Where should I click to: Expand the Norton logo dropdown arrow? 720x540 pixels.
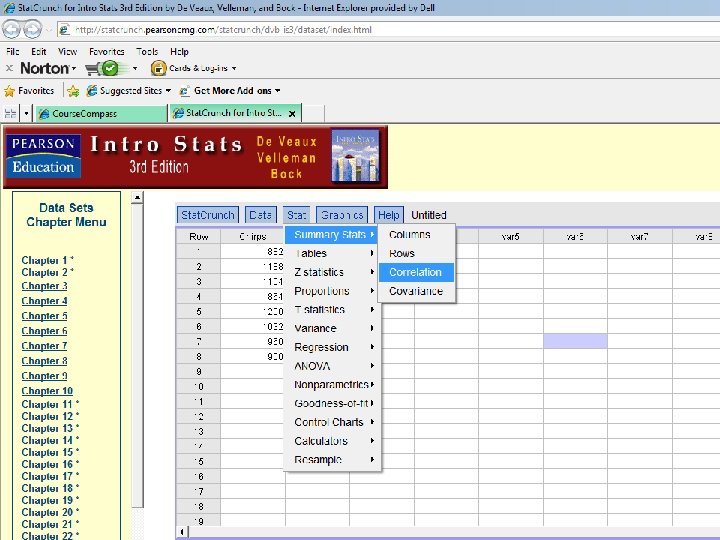[74, 68]
